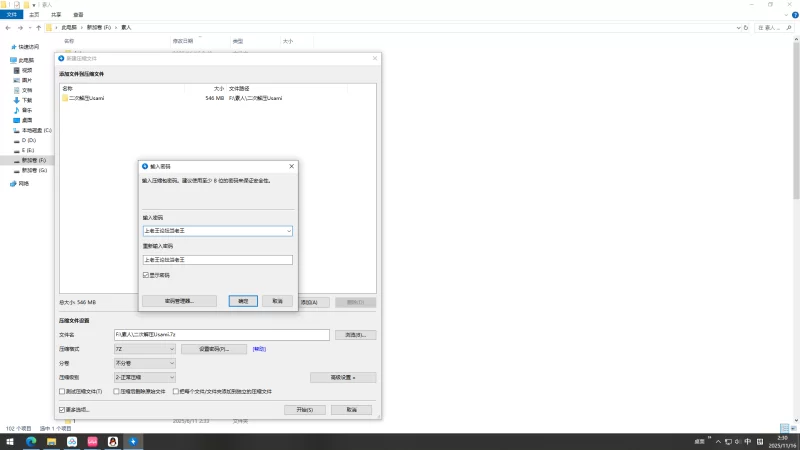This screenshot has height=450, width=800.
Task: Expand the advanced settings (高级设置) button
Action: pos(343,378)
